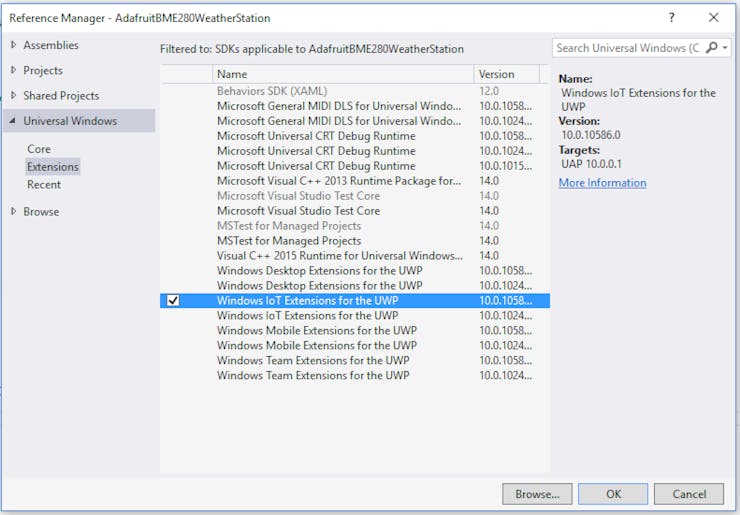740x515 pixels.
Task: Select Microsoft Visual C++ 2013 Runtime Package
Action: [355, 181]
